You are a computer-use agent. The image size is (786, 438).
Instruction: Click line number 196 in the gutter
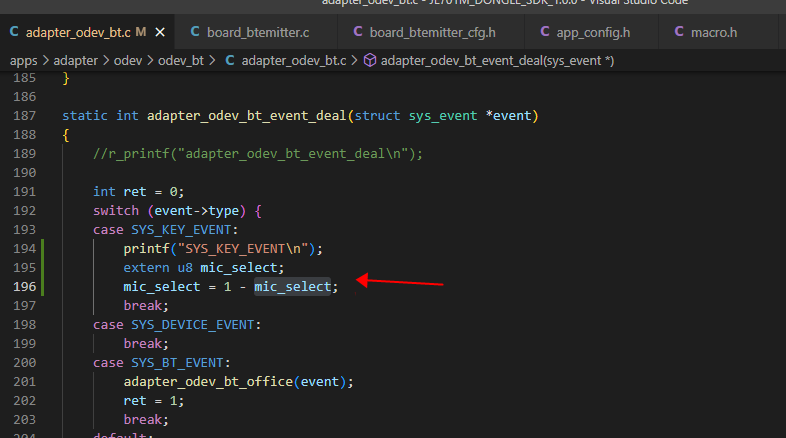(x=25, y=287)
